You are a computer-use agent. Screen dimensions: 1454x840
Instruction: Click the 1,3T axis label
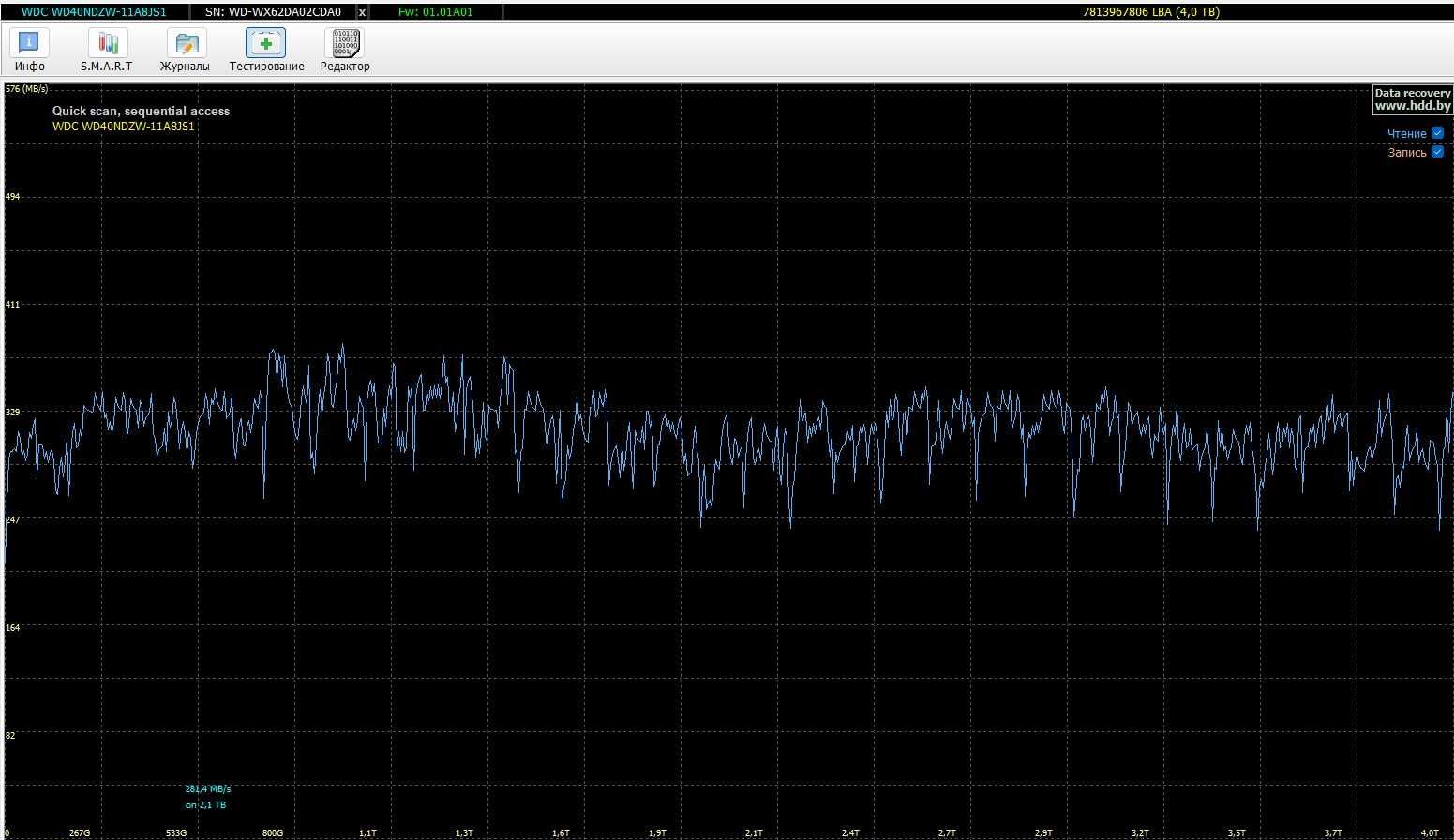pyautogui.click(x=464, y=832)
